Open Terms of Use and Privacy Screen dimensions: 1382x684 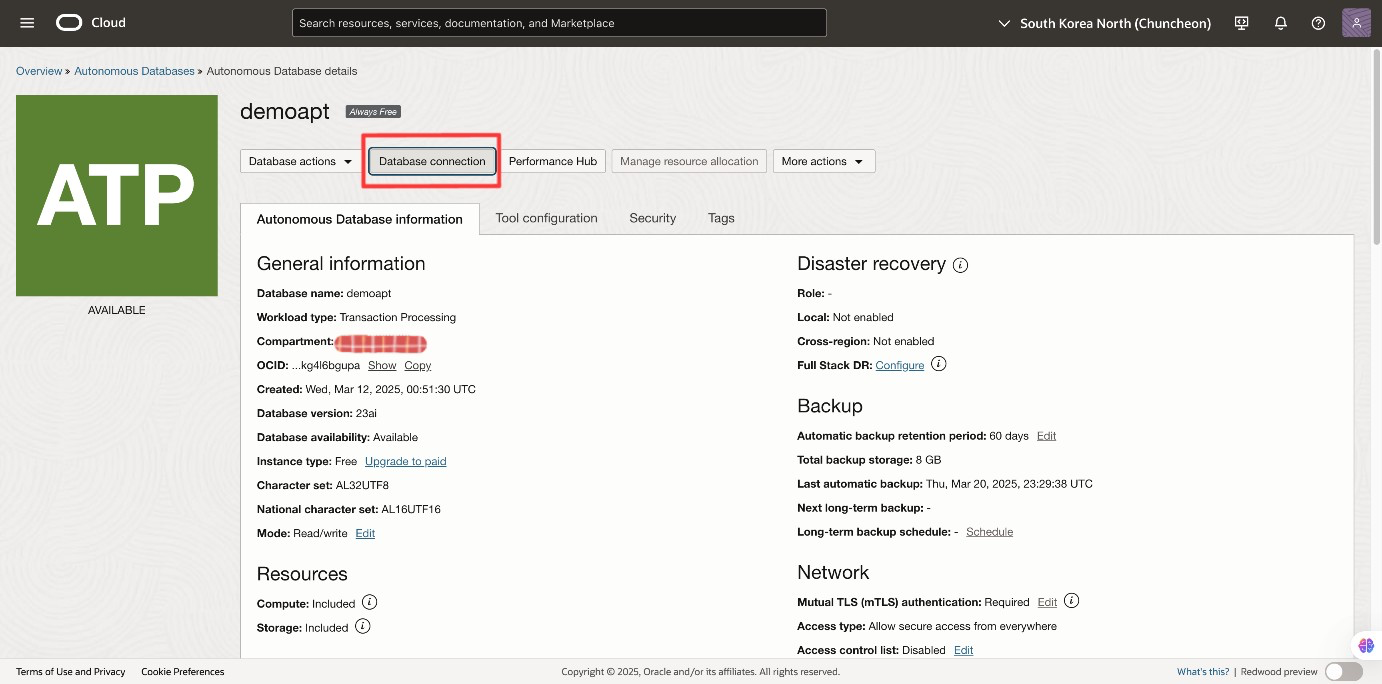[x=71, y=672]
